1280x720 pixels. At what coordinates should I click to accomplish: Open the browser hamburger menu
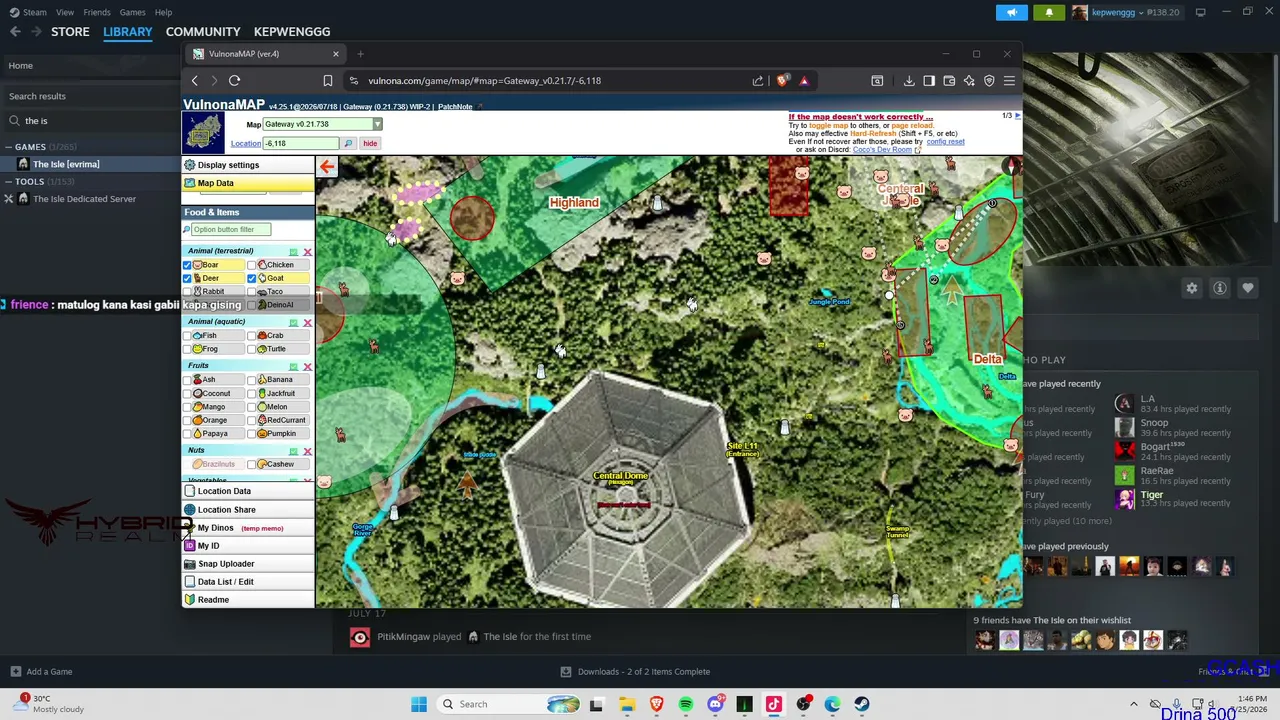pos(1009,81)
